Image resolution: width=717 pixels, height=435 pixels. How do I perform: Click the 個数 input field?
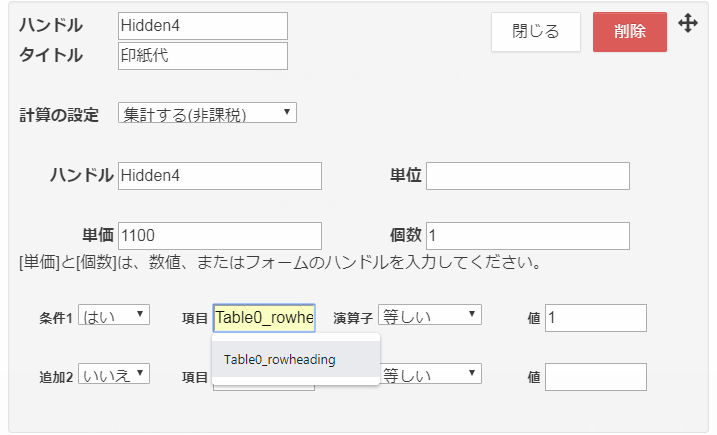[528, 236]
